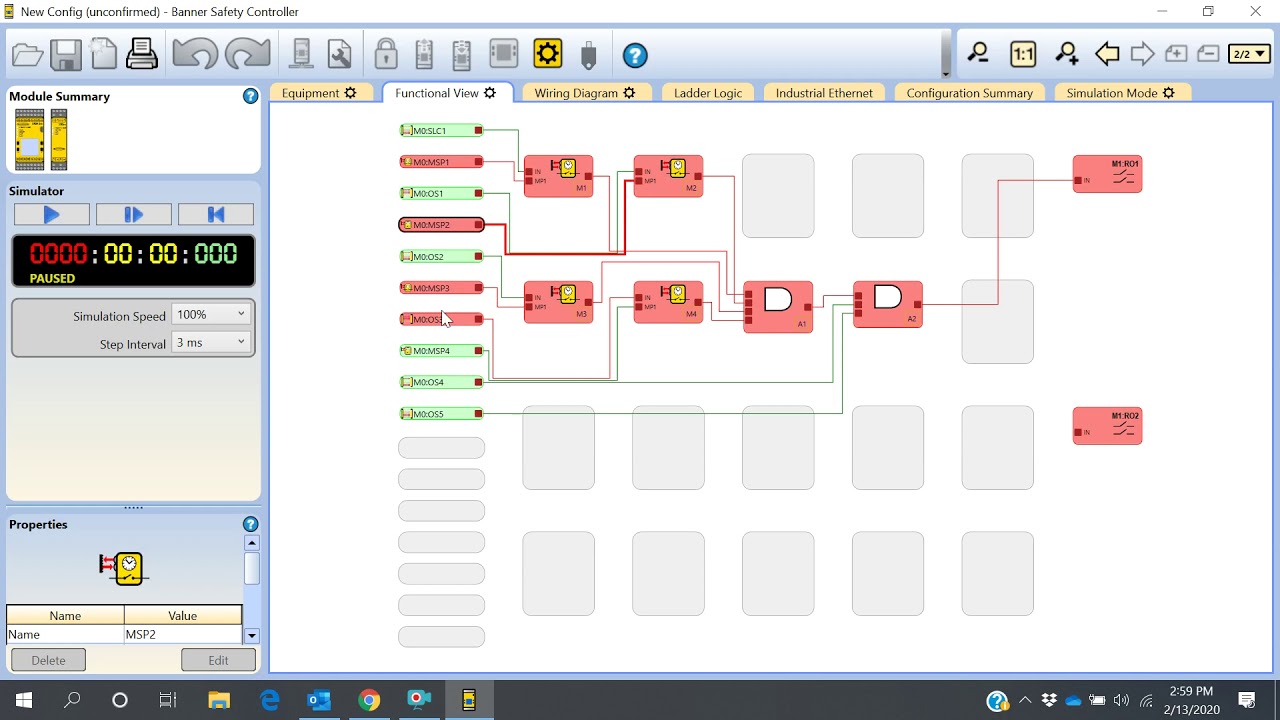1280x720 pixels.
Task: Open the page selector 2/2 dropdown
Action: click(1249, 54)
